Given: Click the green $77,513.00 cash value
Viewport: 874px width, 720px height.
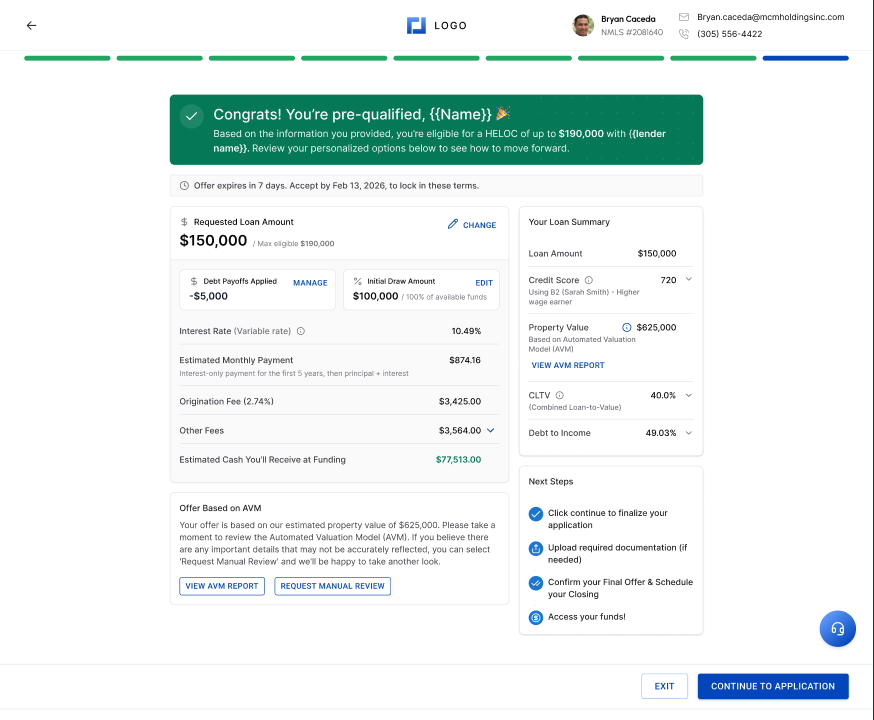Looking at the screenshot, I should tap(458, 460).
